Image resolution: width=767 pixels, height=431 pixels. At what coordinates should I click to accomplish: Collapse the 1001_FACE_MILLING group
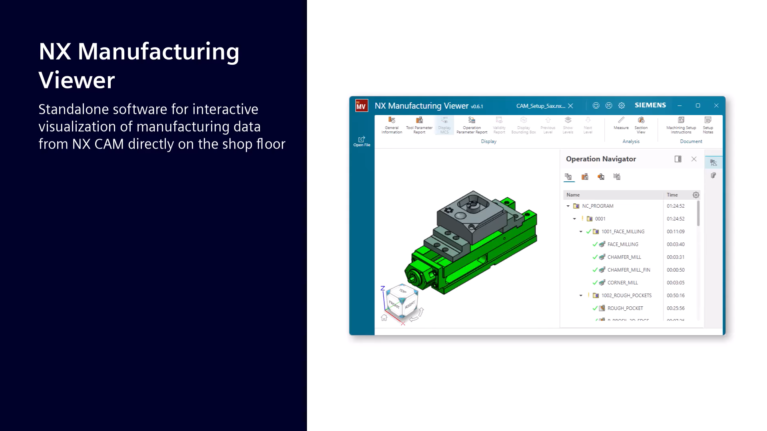tap(581, 231)
